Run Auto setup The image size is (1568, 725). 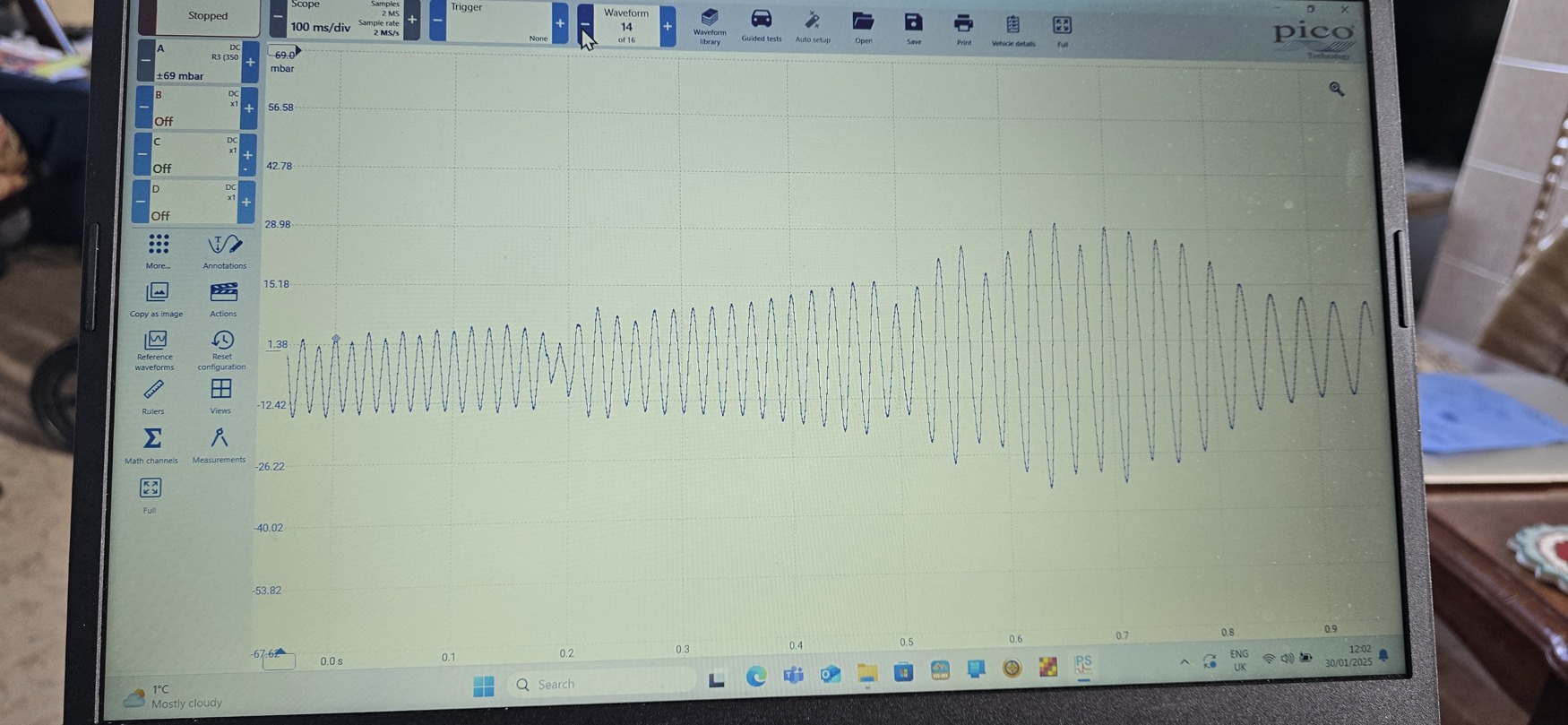813,26
